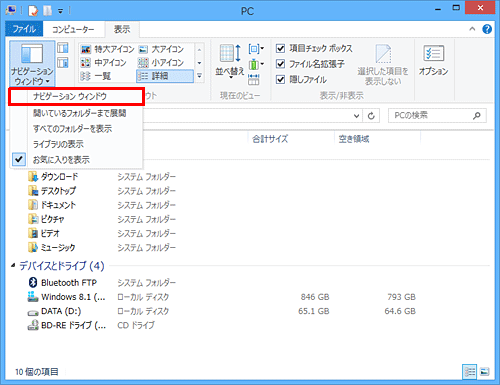Switch to the 表示 tab
This screenshot has width=500, height=385.
point(122,29)
